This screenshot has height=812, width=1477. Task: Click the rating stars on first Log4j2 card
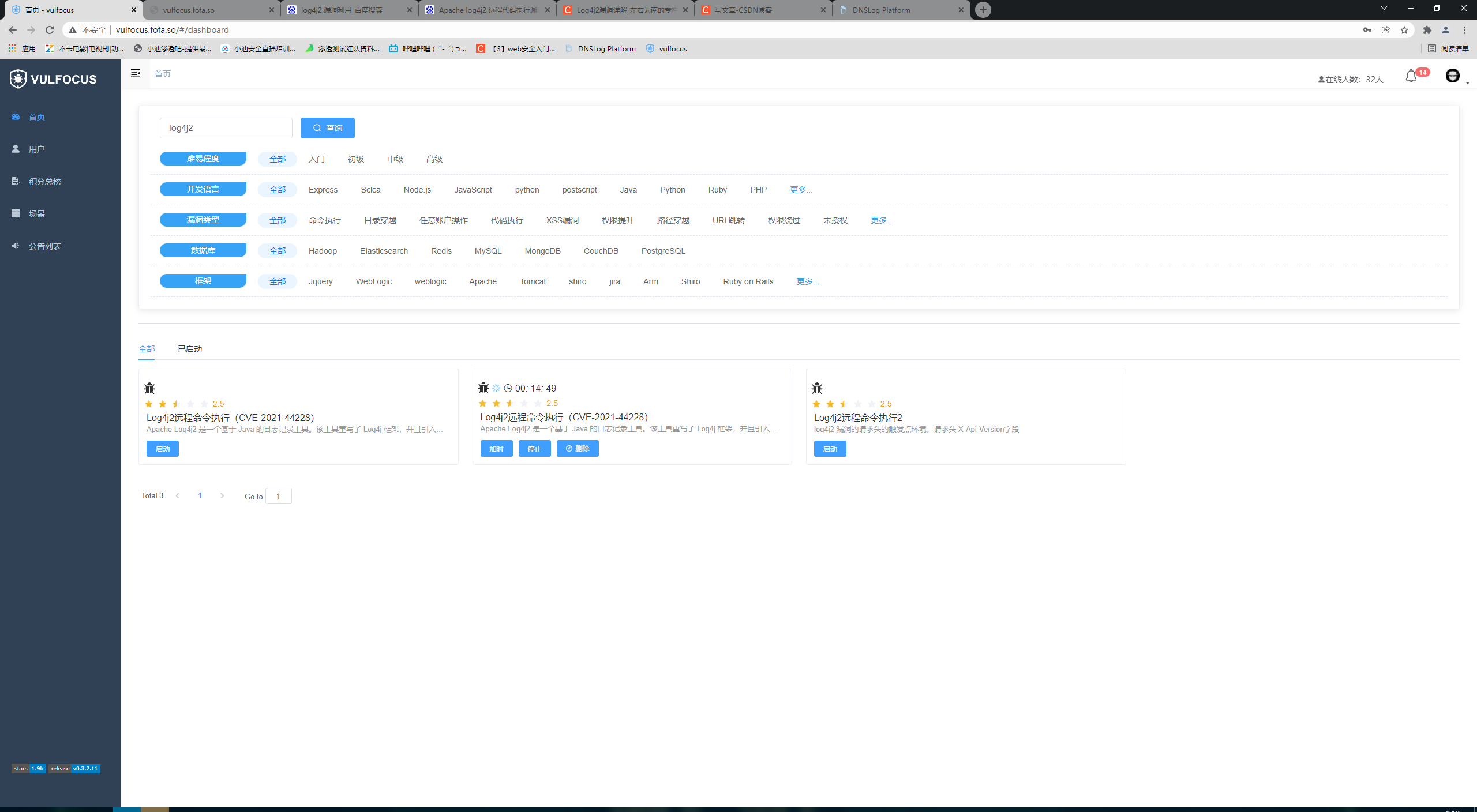(177, 404)
